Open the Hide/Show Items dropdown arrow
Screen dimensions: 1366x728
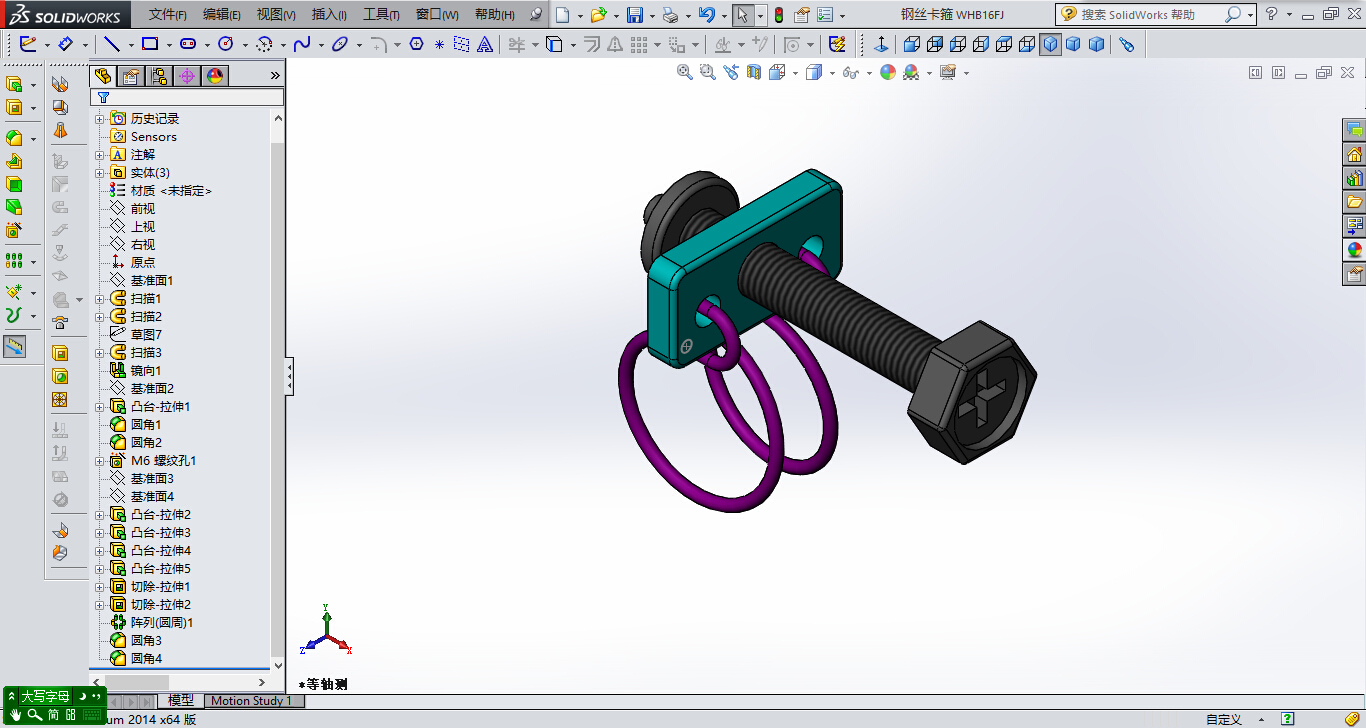[x=869, y=73]
